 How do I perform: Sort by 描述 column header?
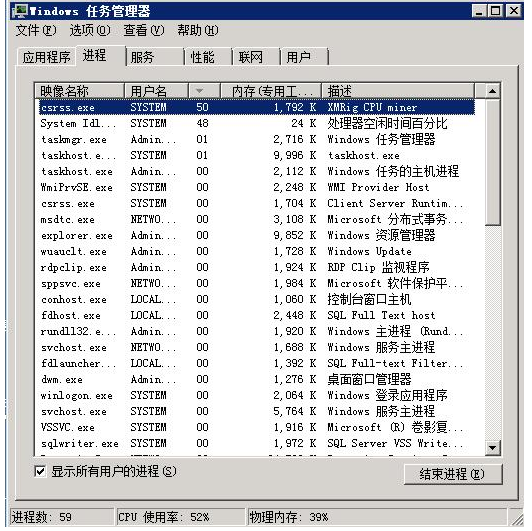(398, 91)
